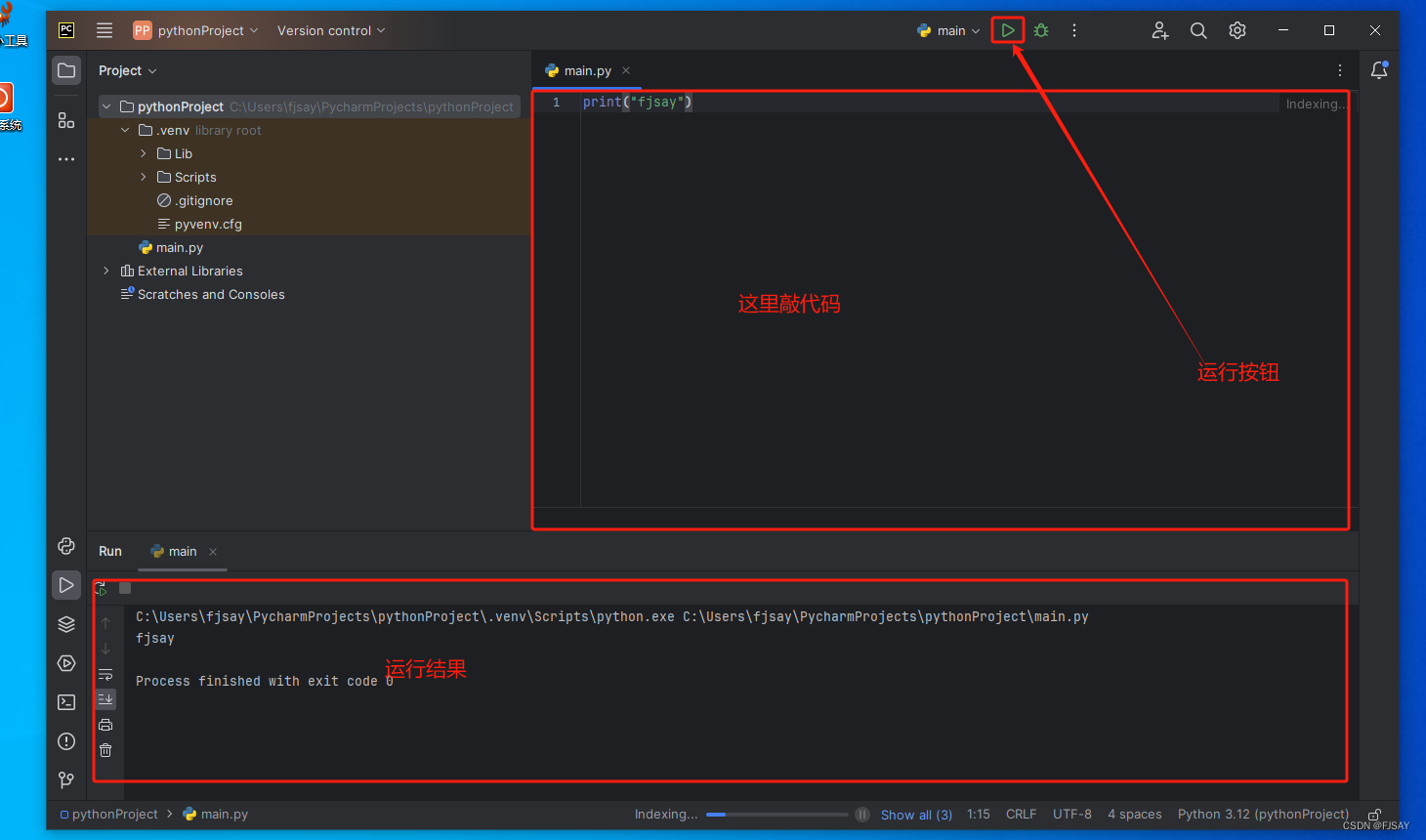1426x840 pixels.
Task: Open Python Console tool window
Action: click(x=66, y=546)
